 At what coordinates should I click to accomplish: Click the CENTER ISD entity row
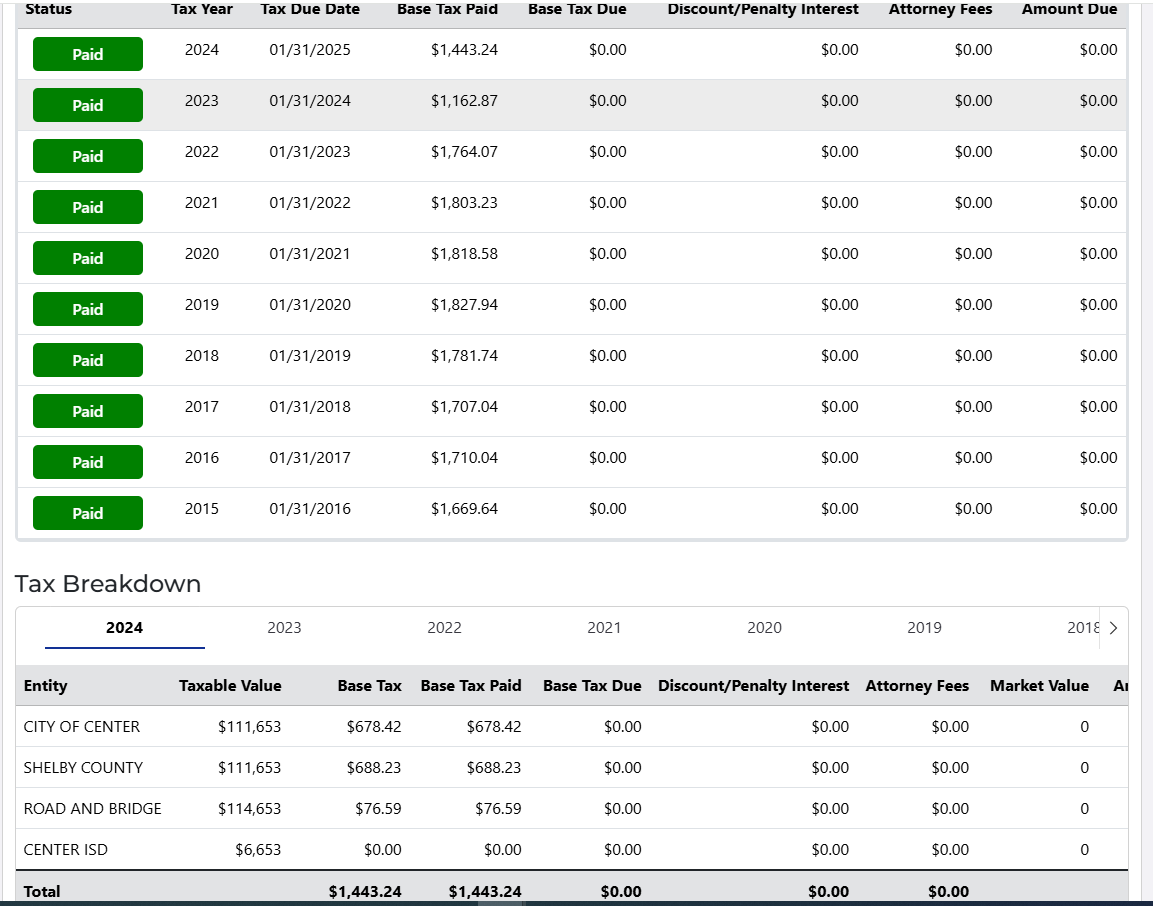[x=66, y=850]
